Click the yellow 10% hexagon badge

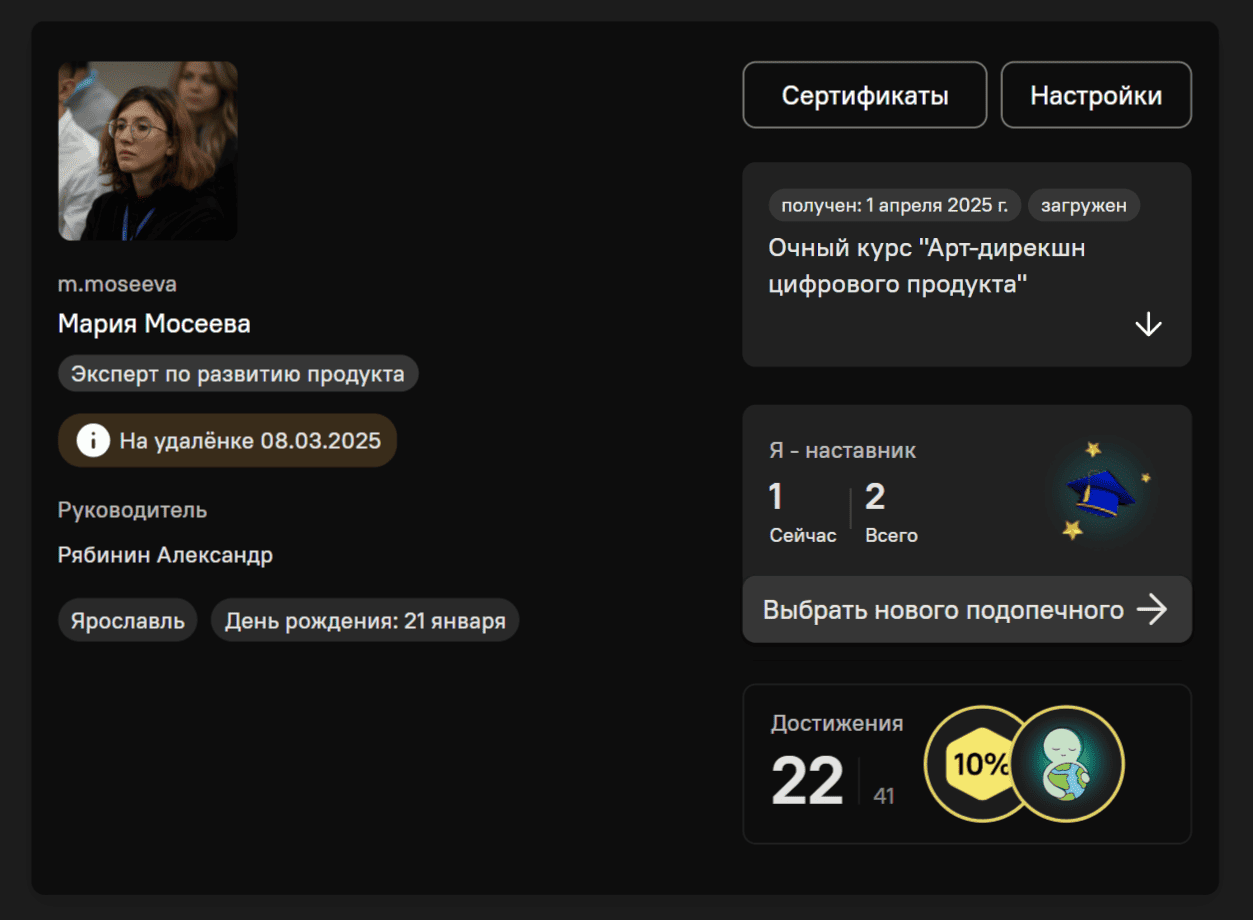[978, 765]
